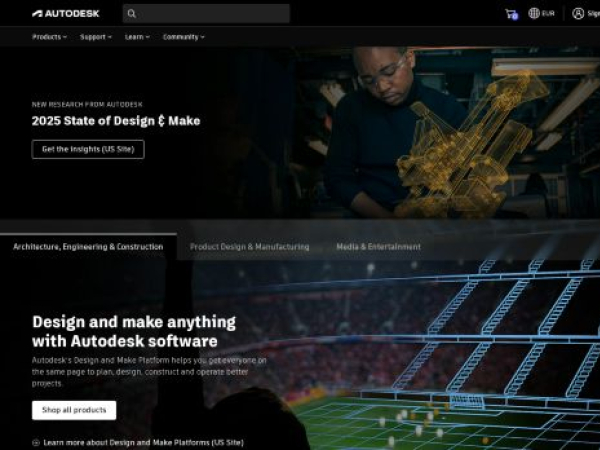Click the search magnifier icon

coord(132,14)
